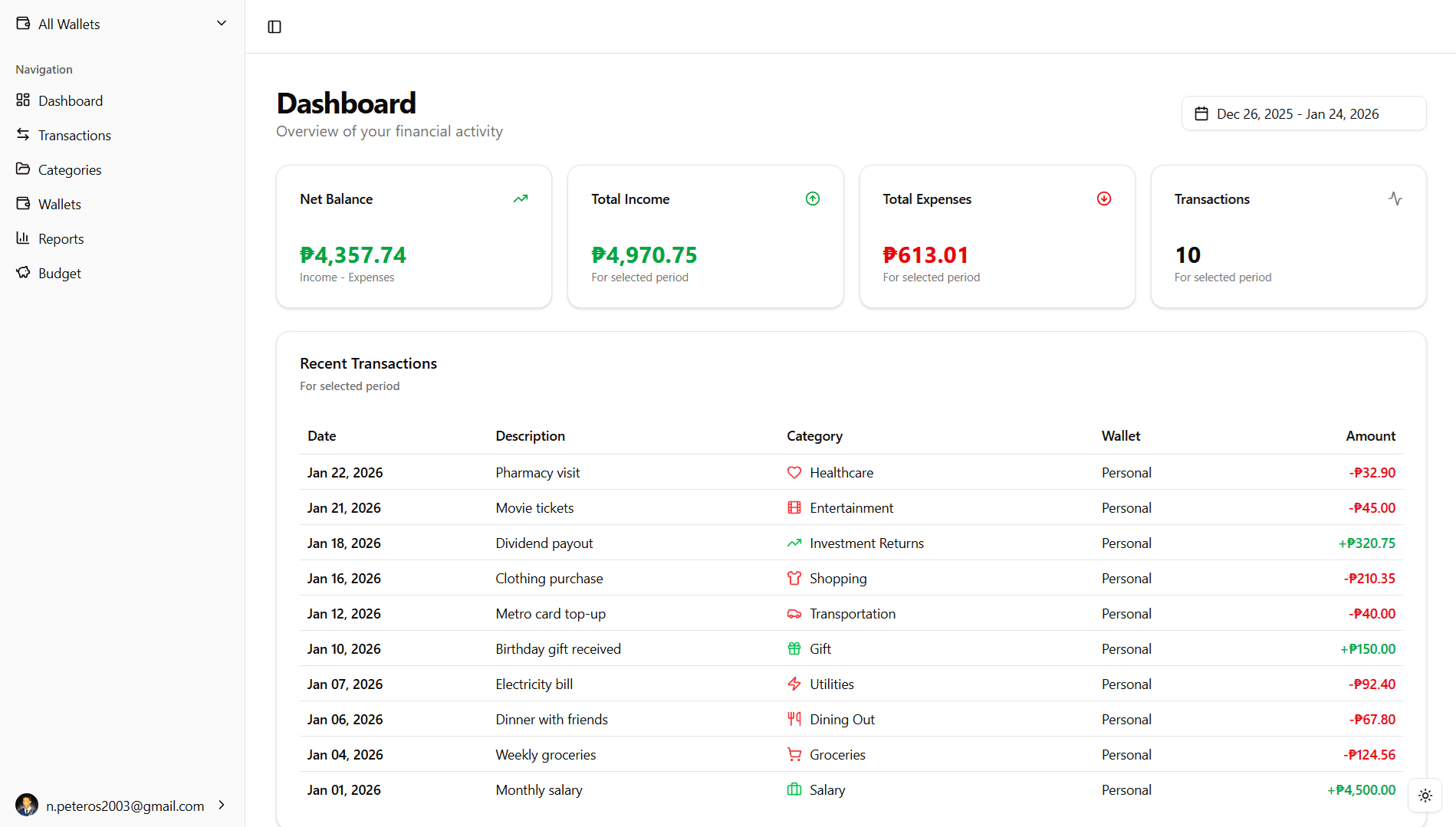Viewport: 1456px width, 827px height.
Task: Click the Jan 12, 2026 date cell
Action: 343,613
